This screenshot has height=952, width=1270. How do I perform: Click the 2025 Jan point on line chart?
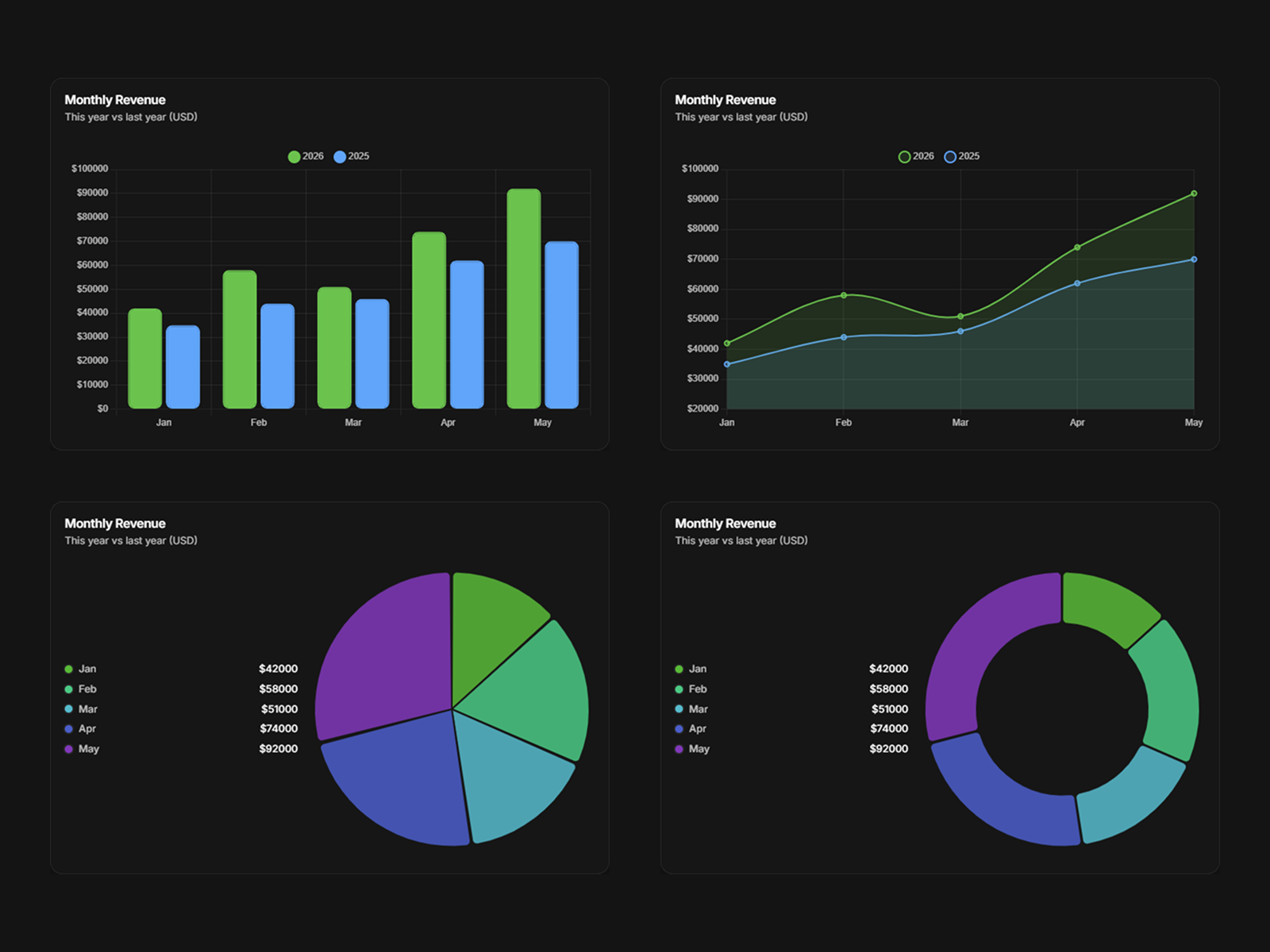pyautogui.click(x=727, y=364)
